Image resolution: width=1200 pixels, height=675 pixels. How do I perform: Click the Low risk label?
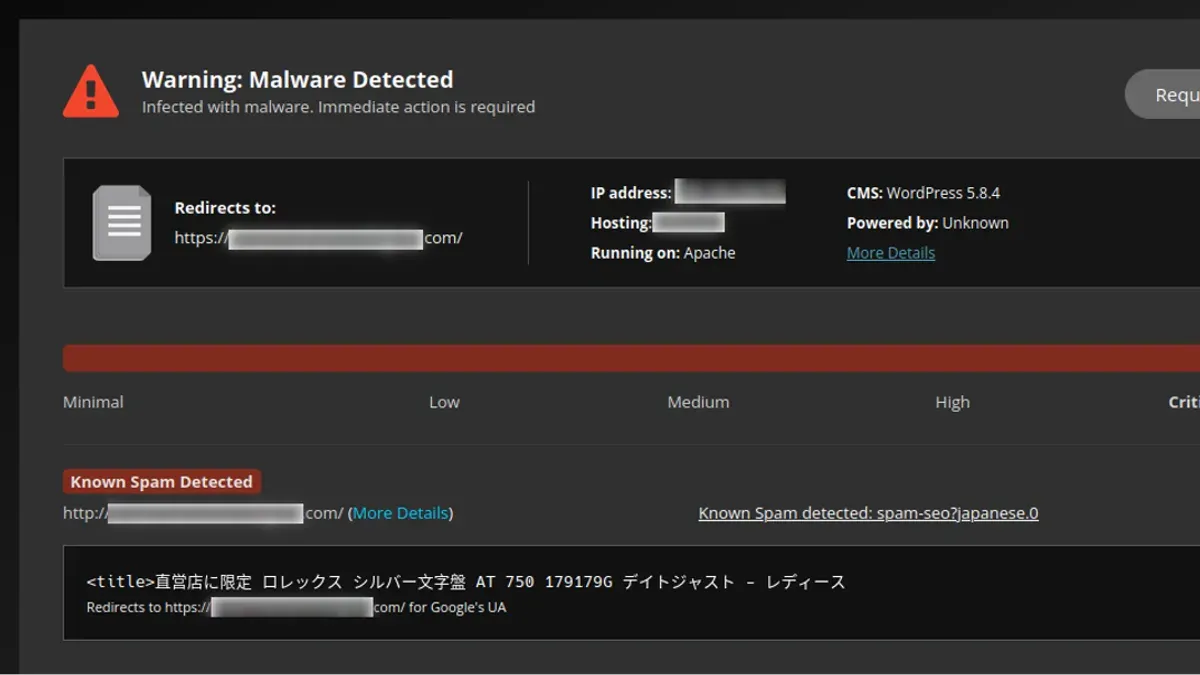444,402
